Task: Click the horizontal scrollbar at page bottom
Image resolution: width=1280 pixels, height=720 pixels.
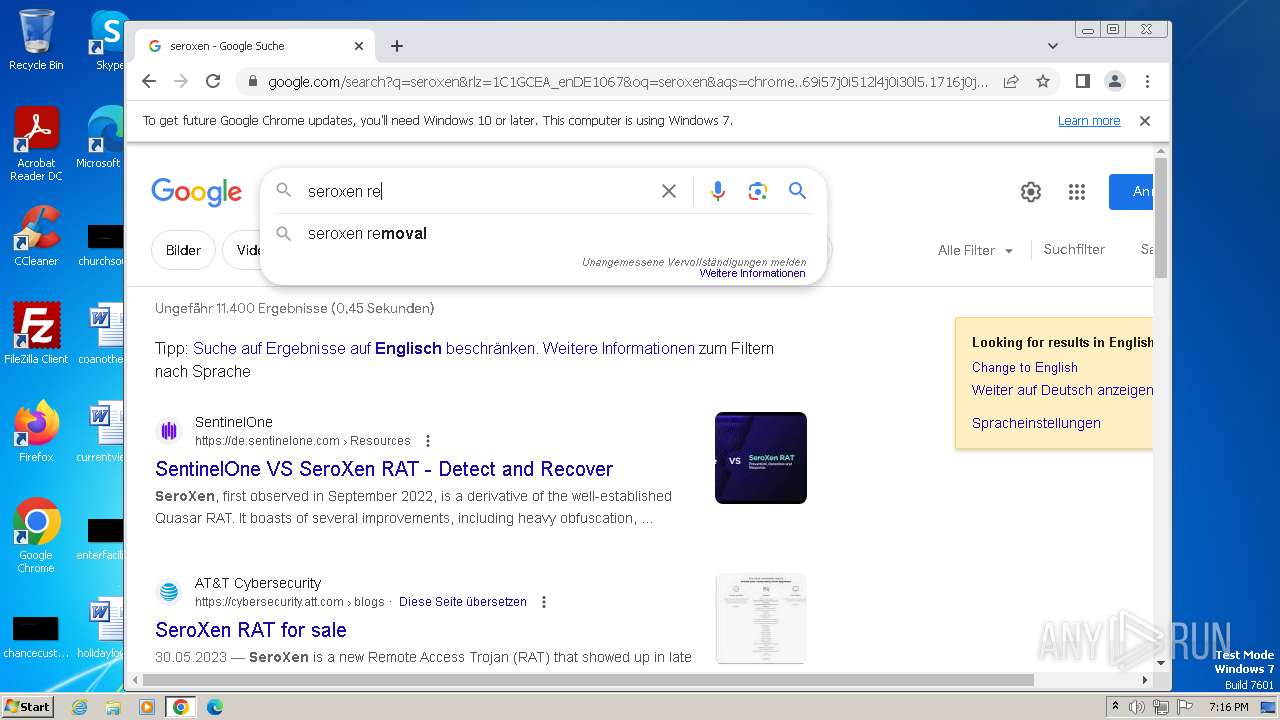Action: [x=588, y=680]
